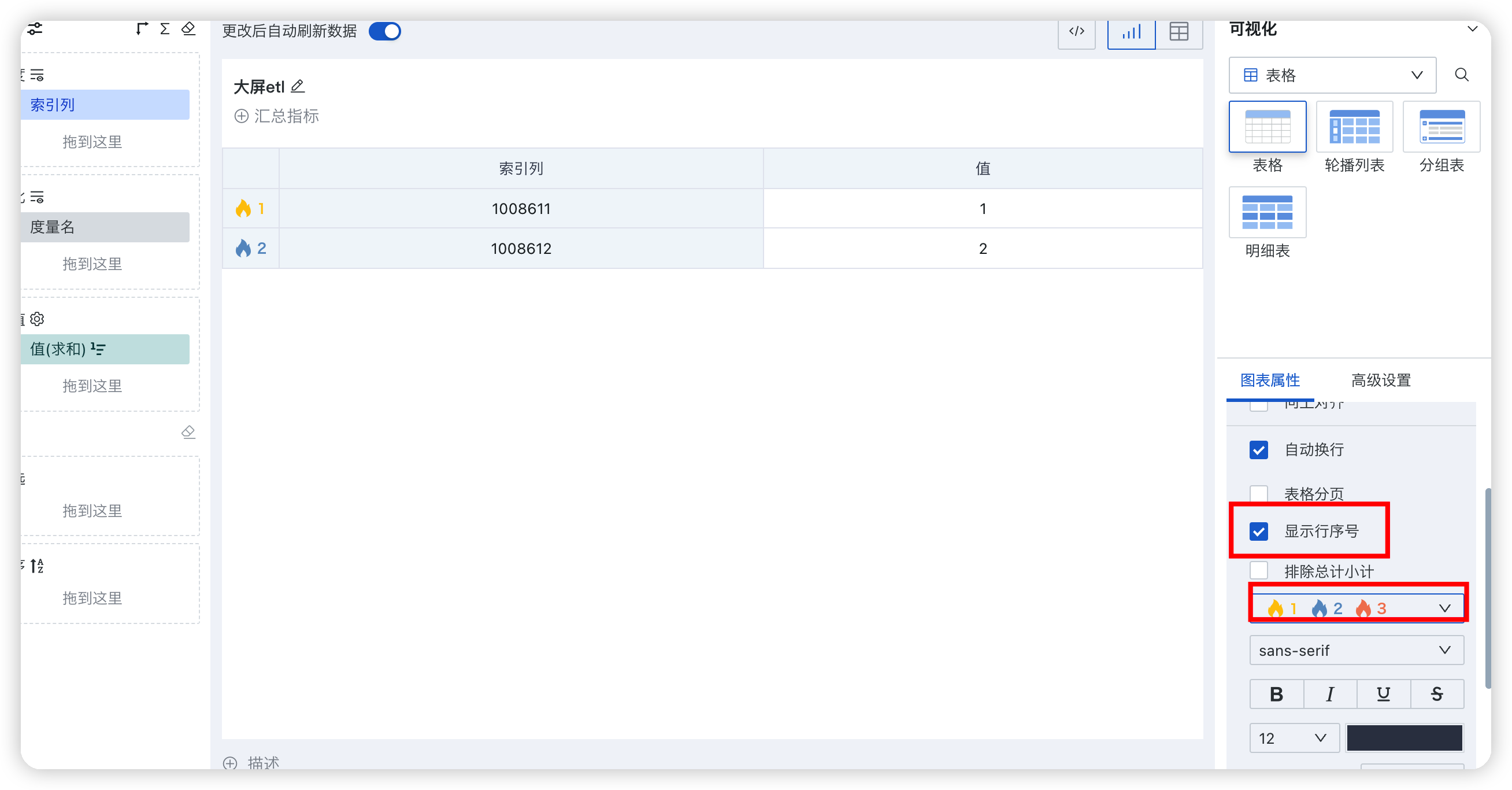Edit the 大屏etl title with pencil icon
This screenshot has width=1512, height=790.
[298, 86]
